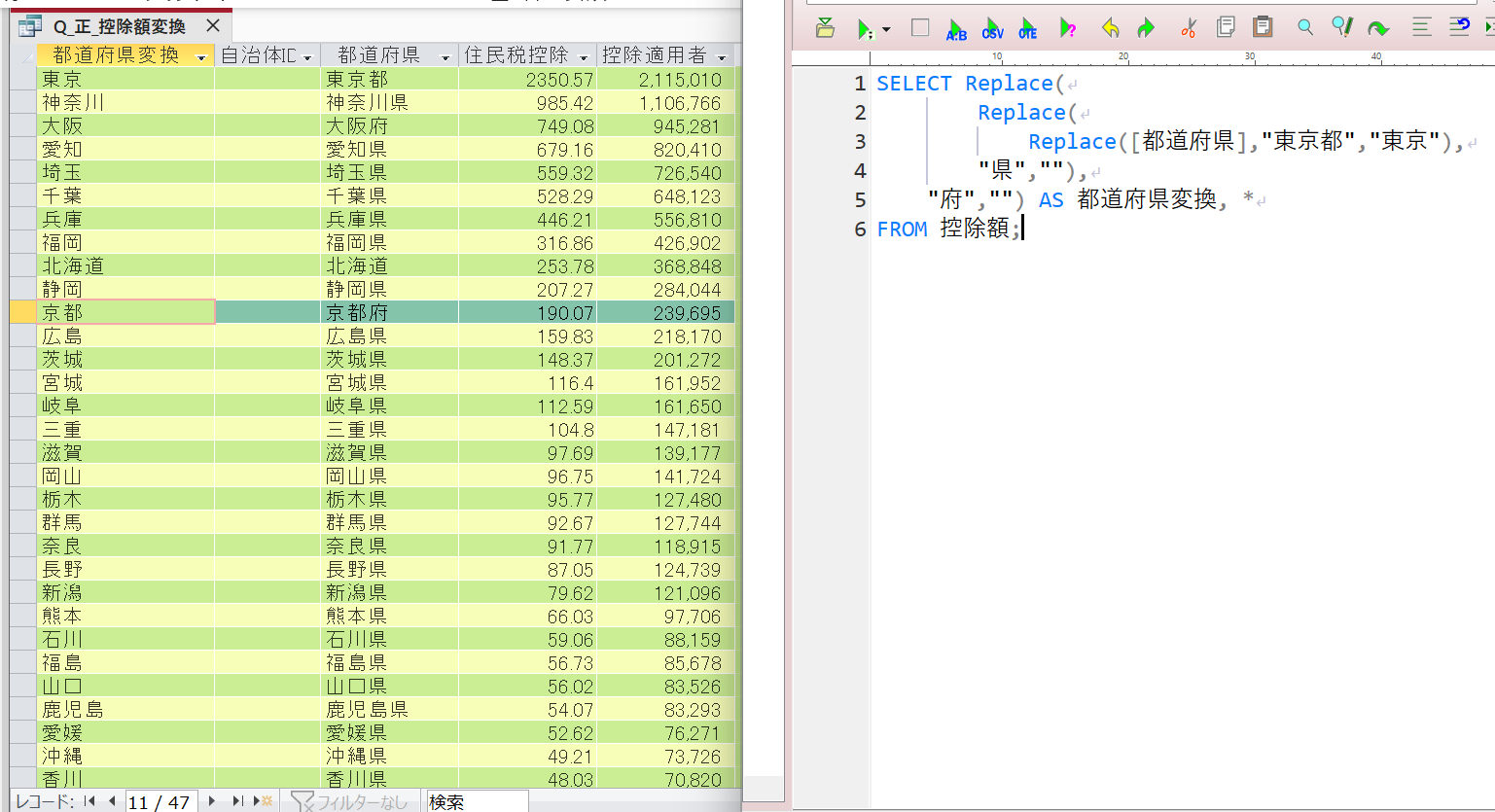Click the CSV export run icon
Viewport: 1495px width, 812px height.
coord(992,29)
